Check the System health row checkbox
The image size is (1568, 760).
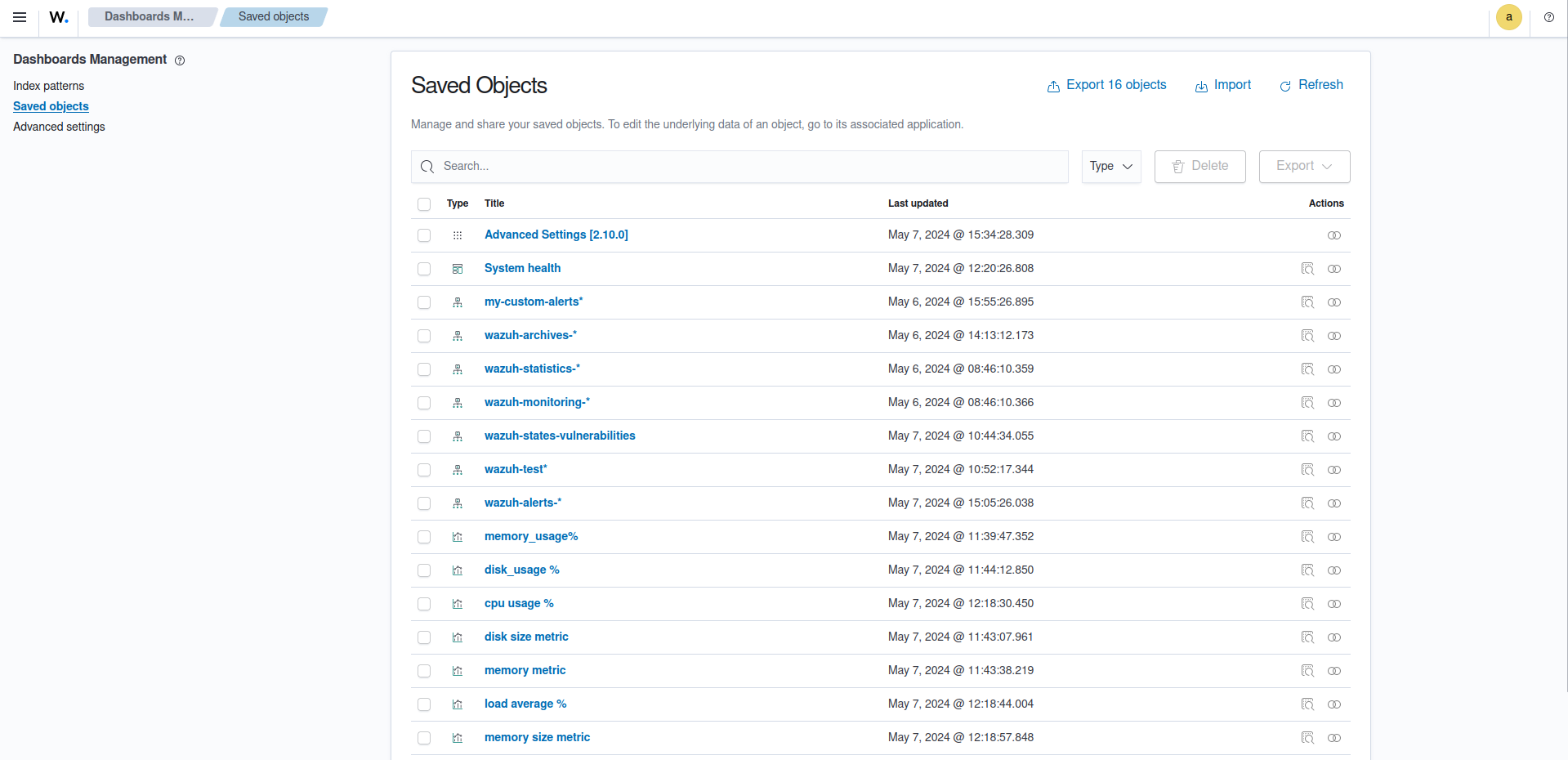tap(424, 269)
